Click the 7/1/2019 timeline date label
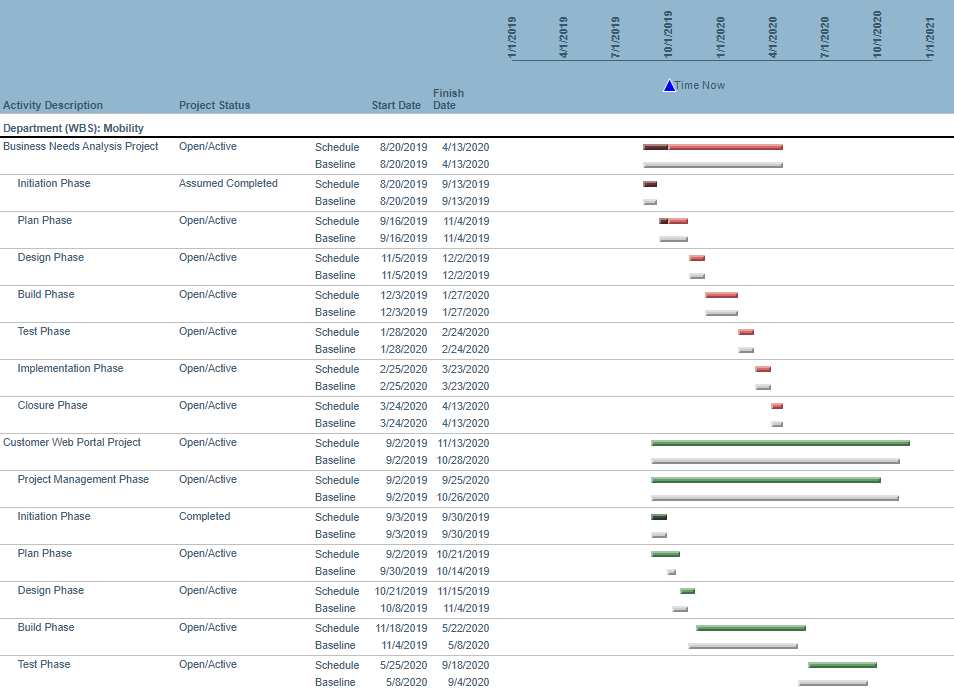This screenshot has width=954, height=691. click(616, 38)
